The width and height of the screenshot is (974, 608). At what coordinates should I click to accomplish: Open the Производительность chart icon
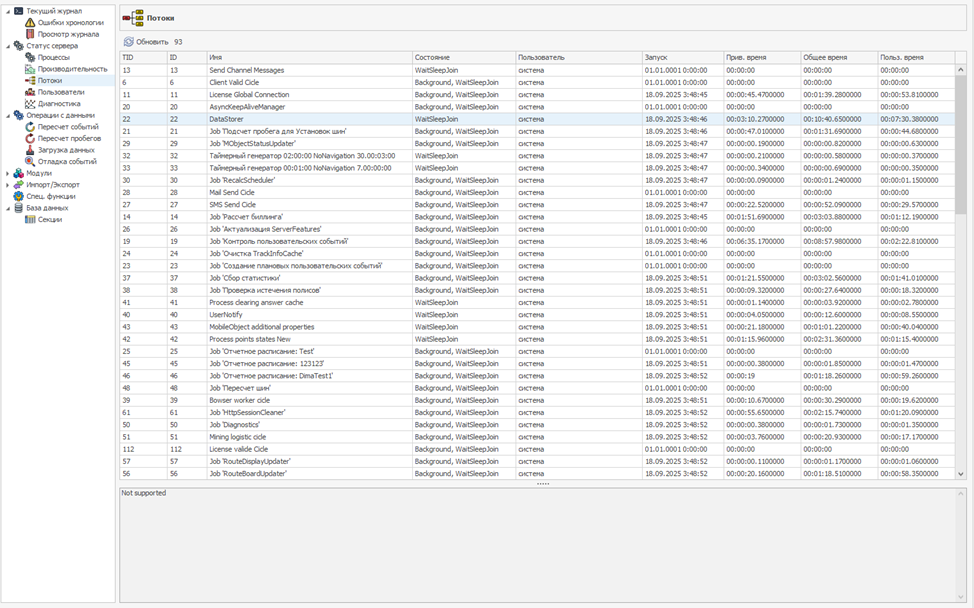pyautogui.click(x=30, y=69)
